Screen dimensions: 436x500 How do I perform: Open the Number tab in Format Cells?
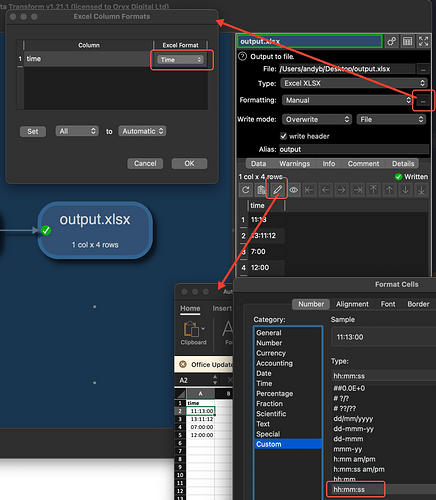(x=311, y=304)
